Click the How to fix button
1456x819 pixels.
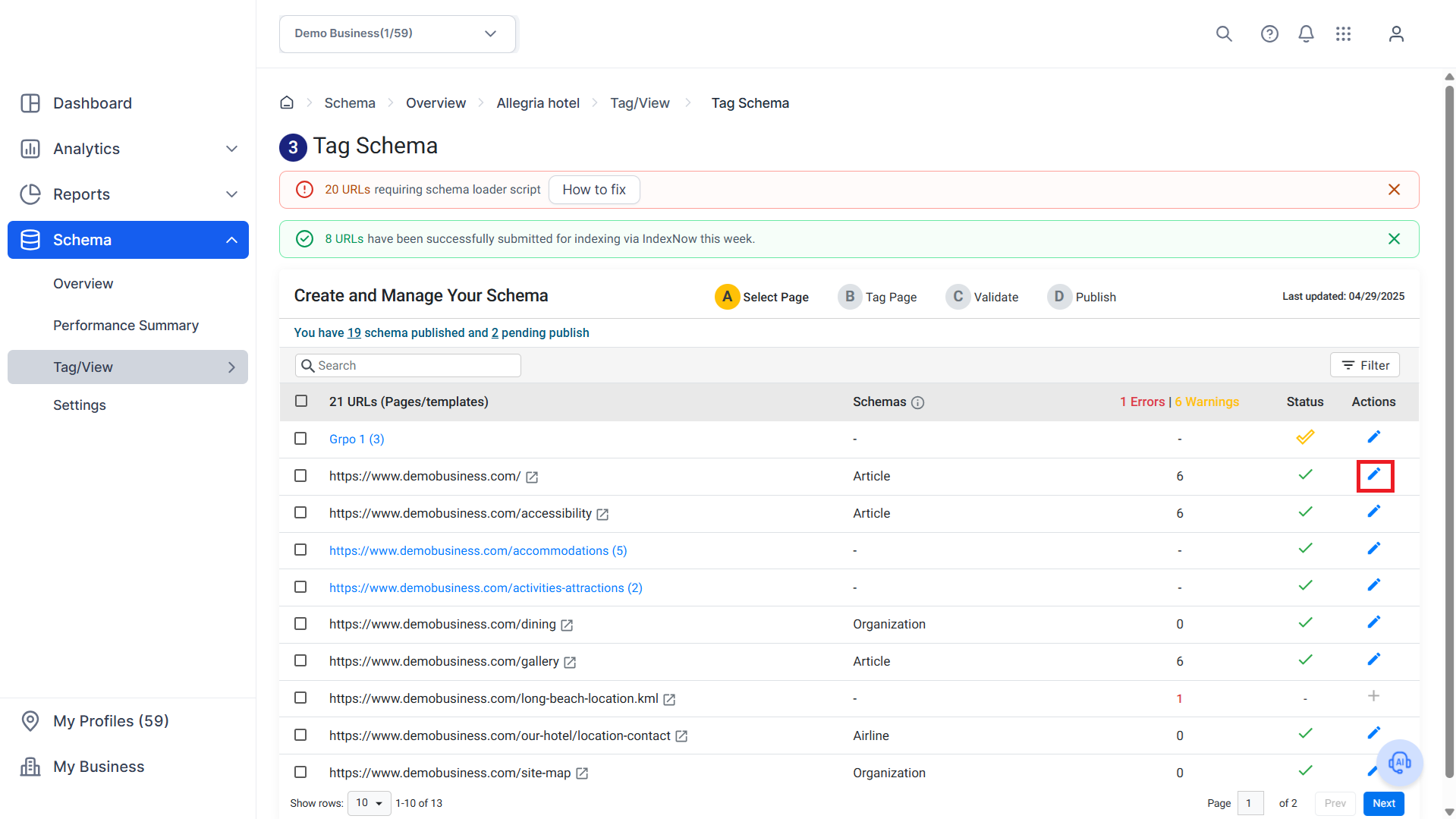pyautogui.click(x=594, y=190)
